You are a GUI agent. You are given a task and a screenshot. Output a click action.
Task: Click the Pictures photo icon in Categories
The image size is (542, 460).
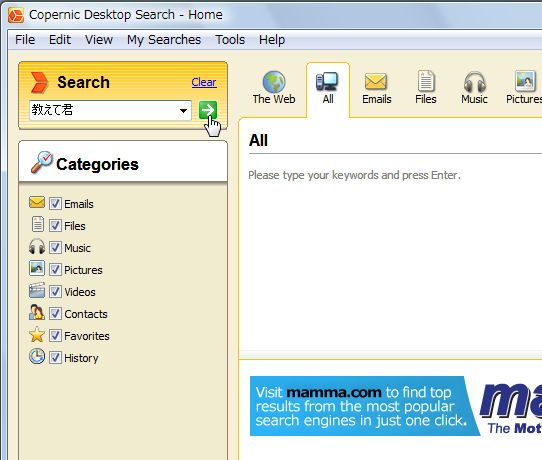[x=37, y=268]
